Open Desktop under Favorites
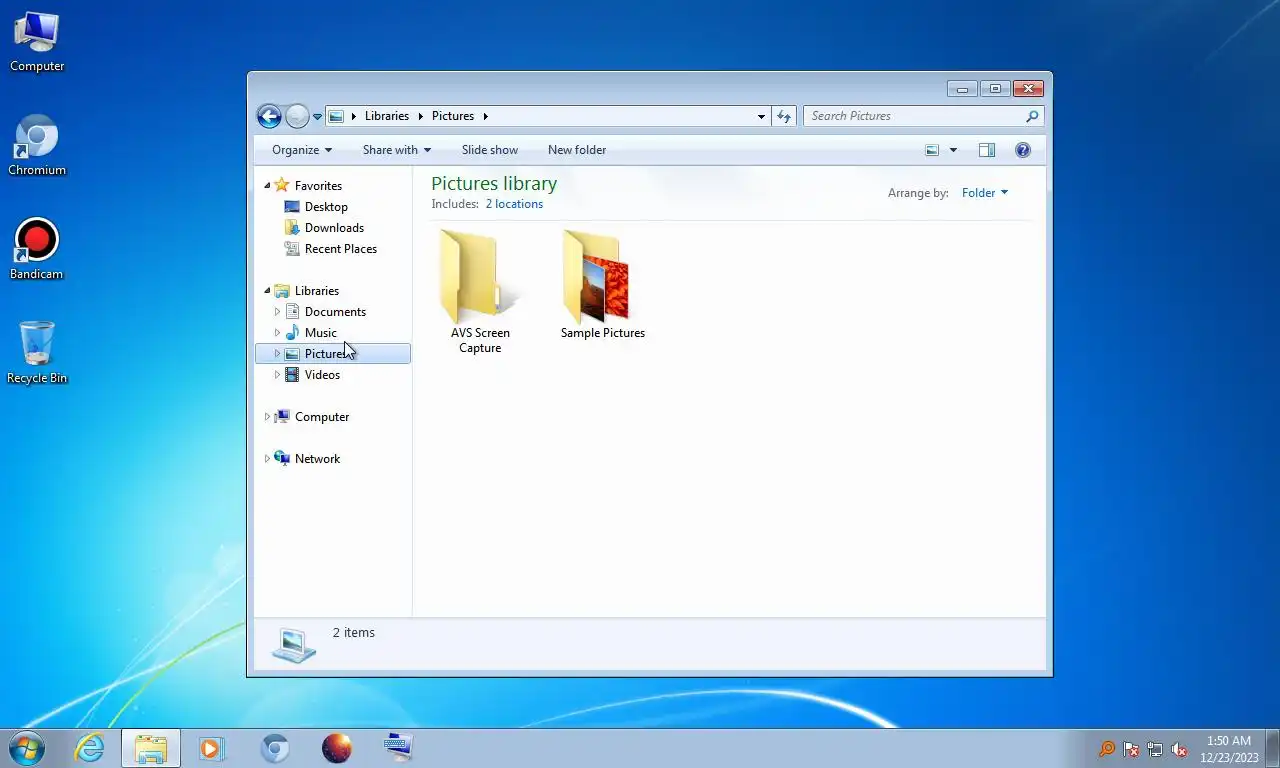Viewport: 1280px width, 768px height. 326,207
